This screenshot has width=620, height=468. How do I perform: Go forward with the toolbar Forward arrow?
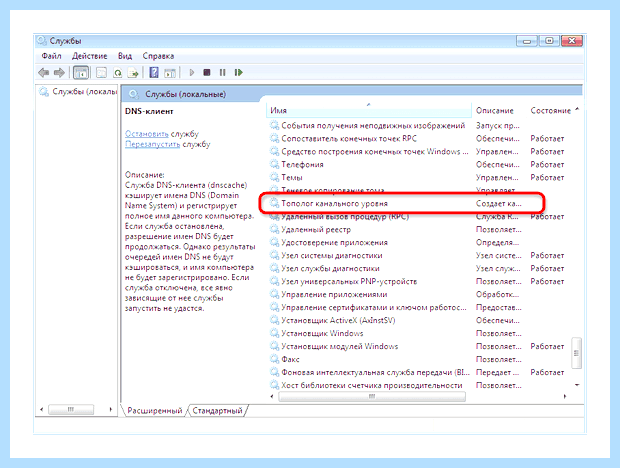(59, 72)
